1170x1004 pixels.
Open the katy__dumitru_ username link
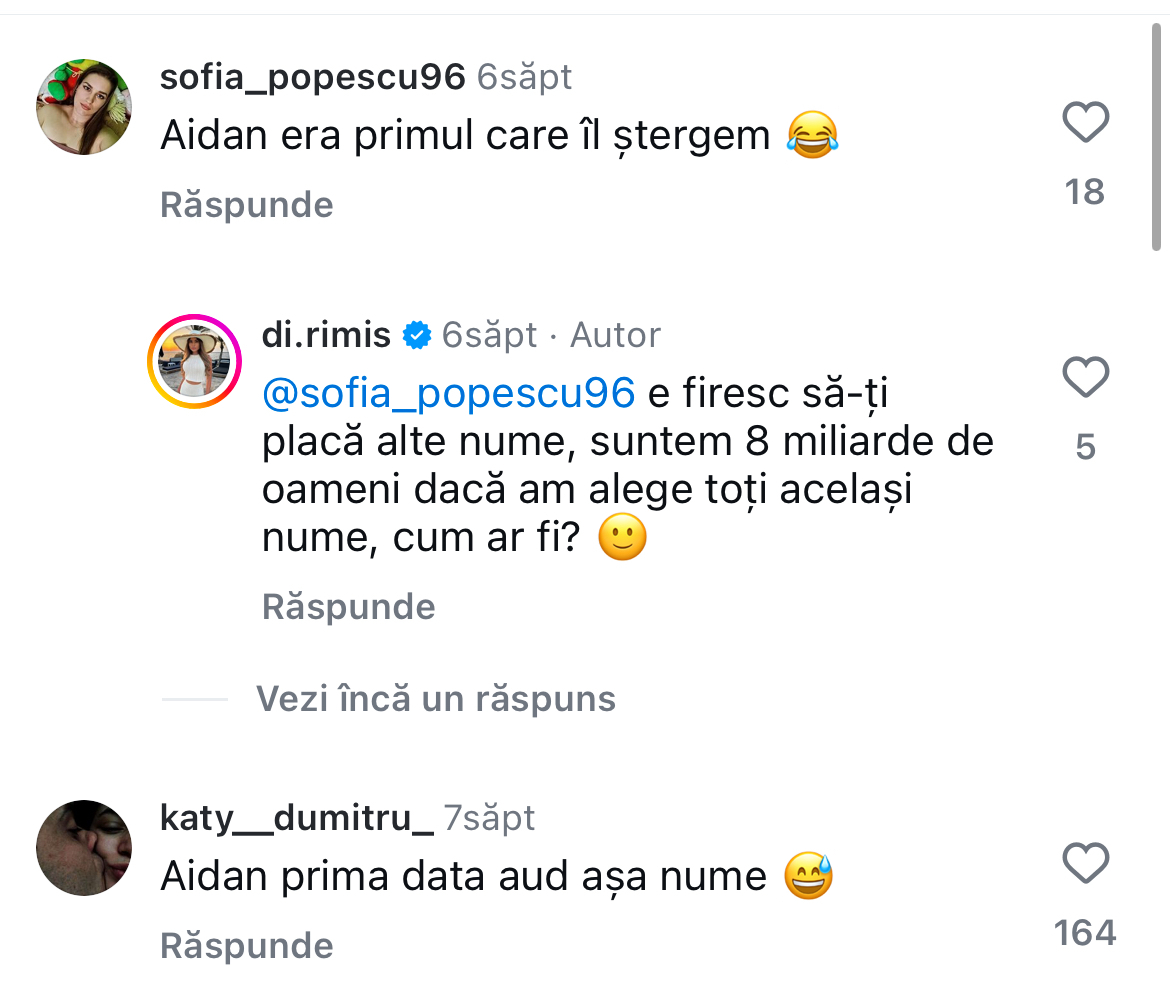point(297,818)
